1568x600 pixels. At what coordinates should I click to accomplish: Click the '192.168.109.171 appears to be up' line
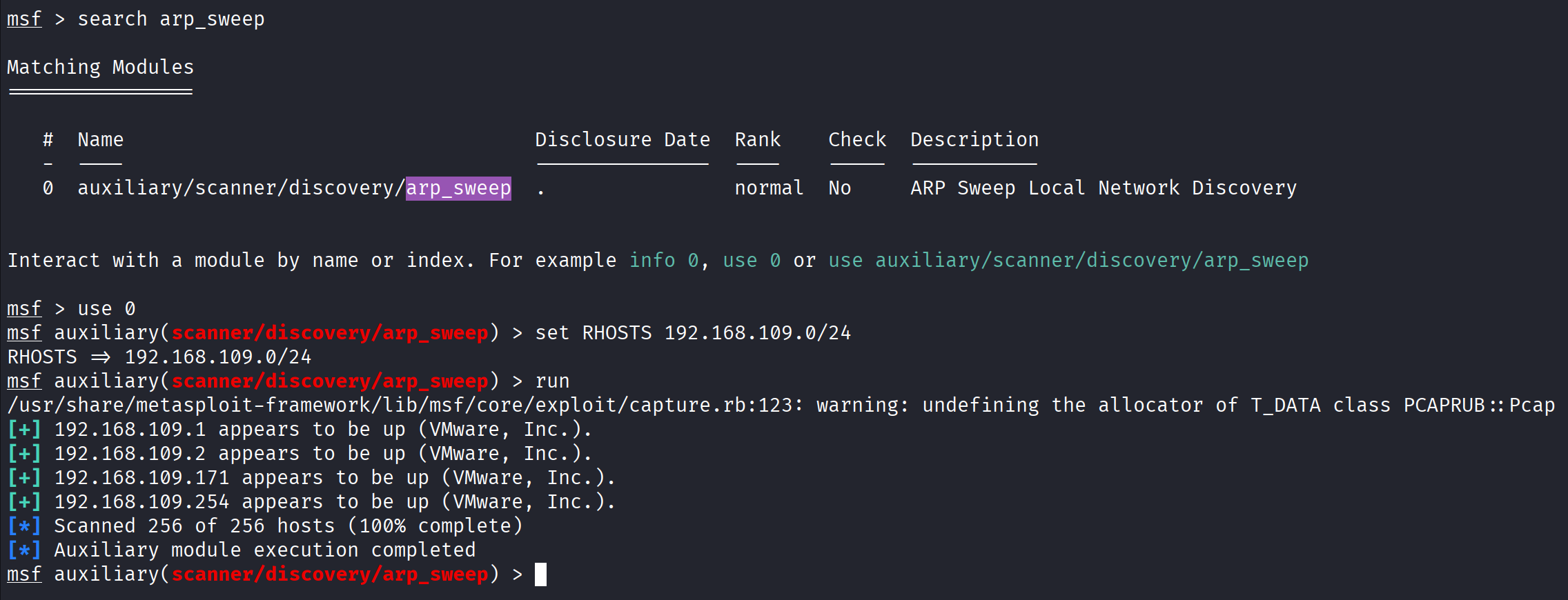pos(311,477)
